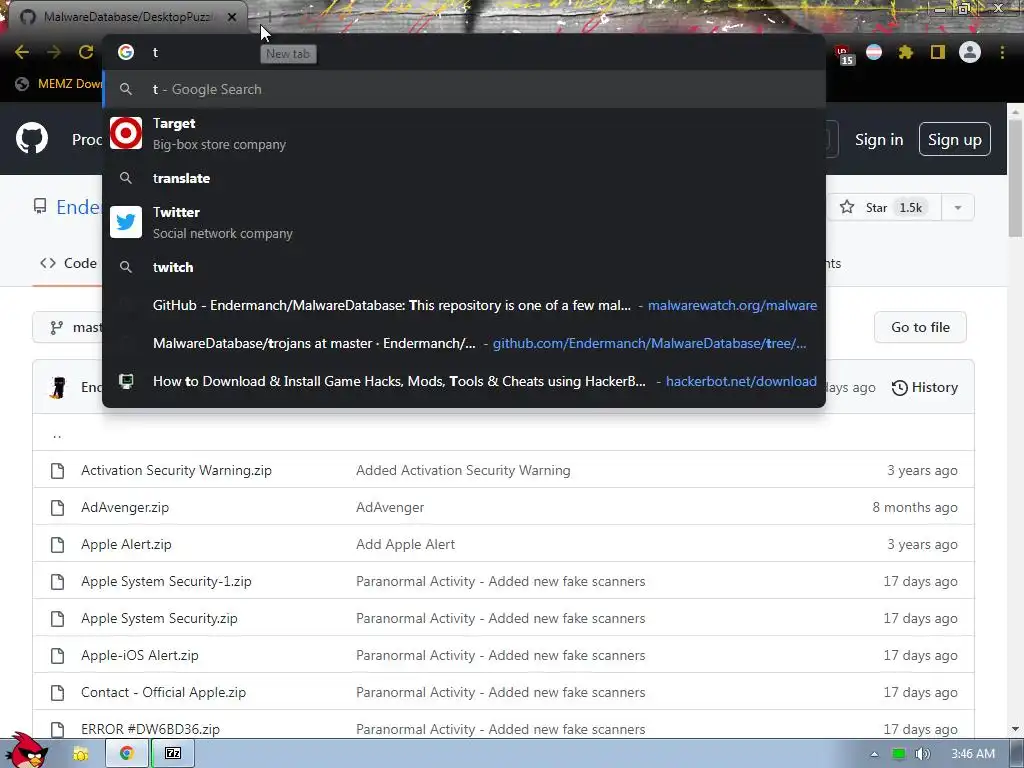This screenshot has height=768, width=1024.
Task: Open malwarewatch.org/malware history suggestion
Action: coord(464,305)
